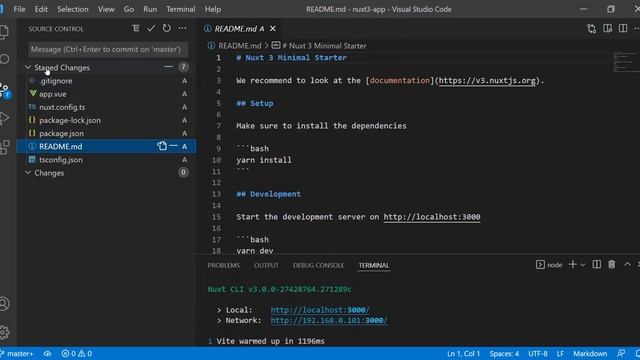The width and height of the screenshot is (640, 360).
Task: Open Edit menu
Action: click(x=41, y=9)
